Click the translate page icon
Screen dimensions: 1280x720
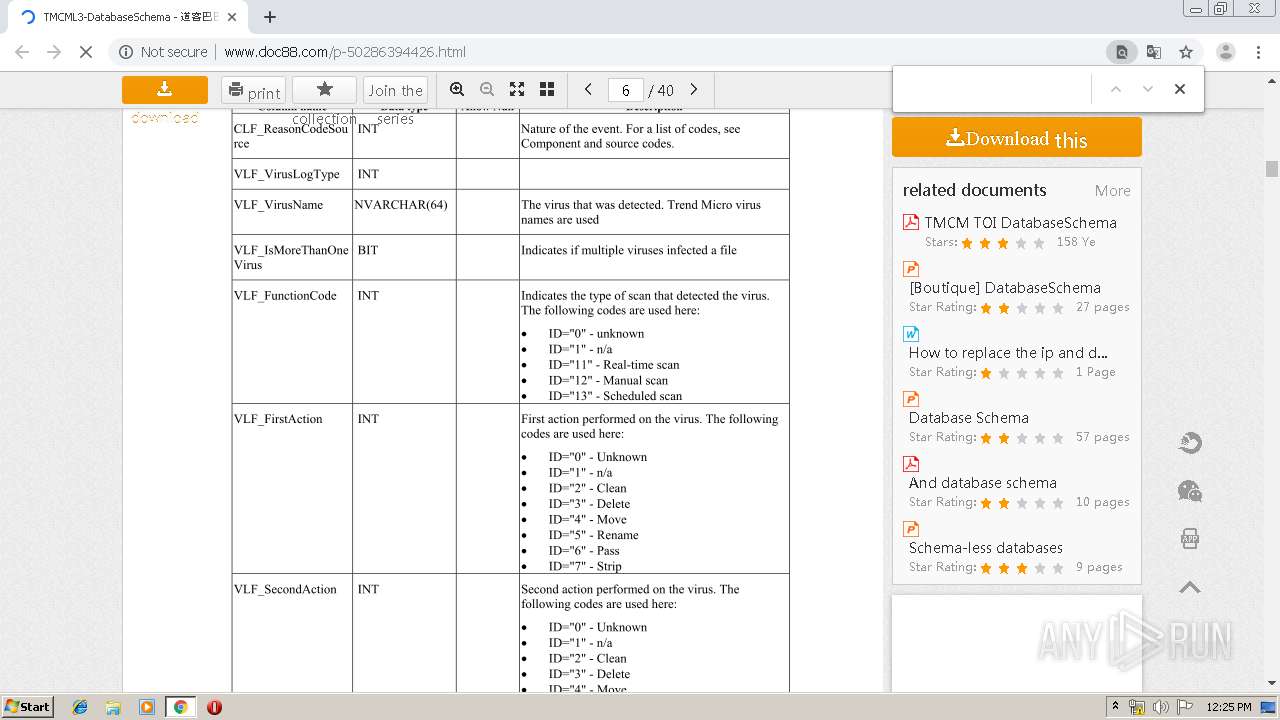tap(1153, 52)
